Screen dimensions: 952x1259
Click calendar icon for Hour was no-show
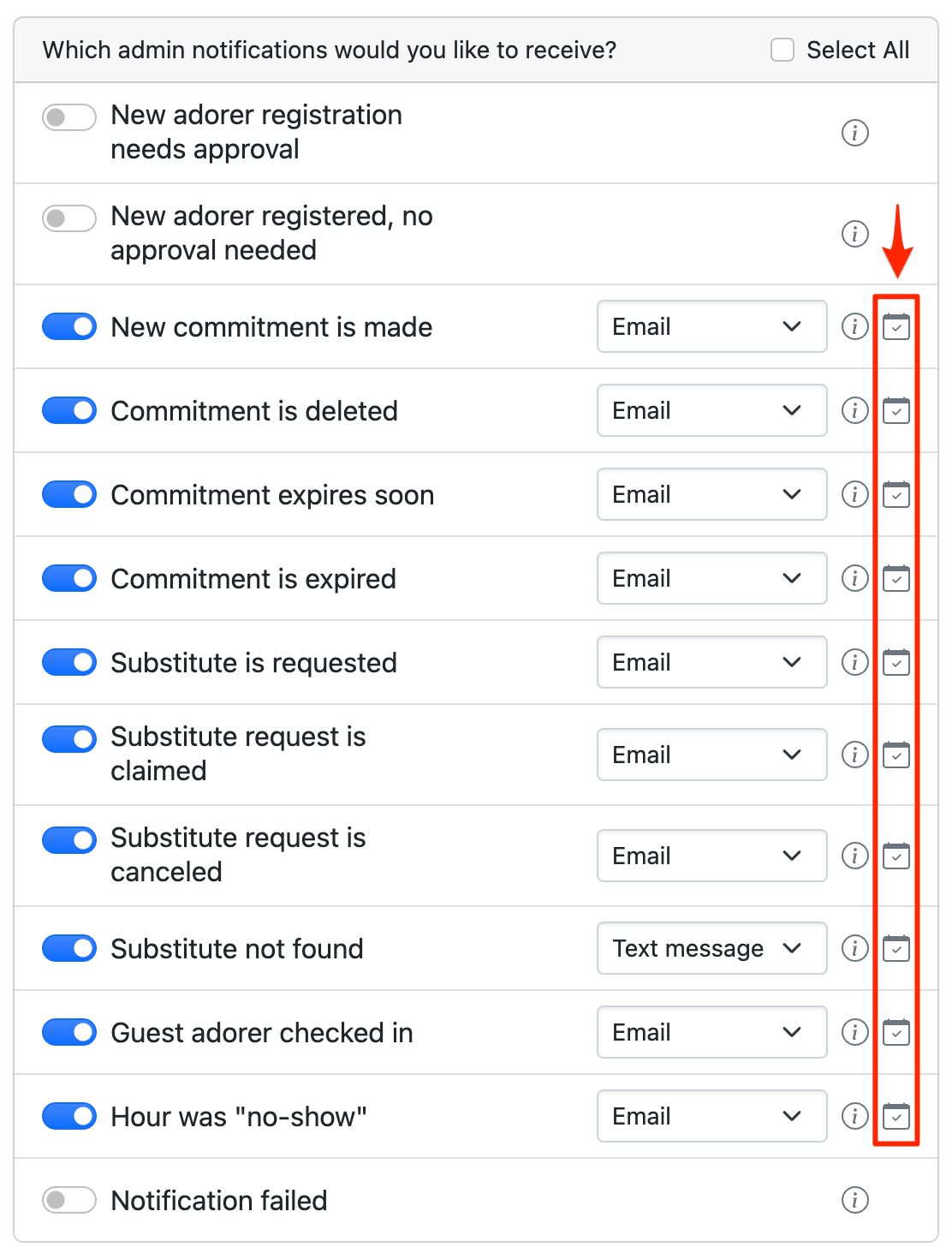[896, 1116]
